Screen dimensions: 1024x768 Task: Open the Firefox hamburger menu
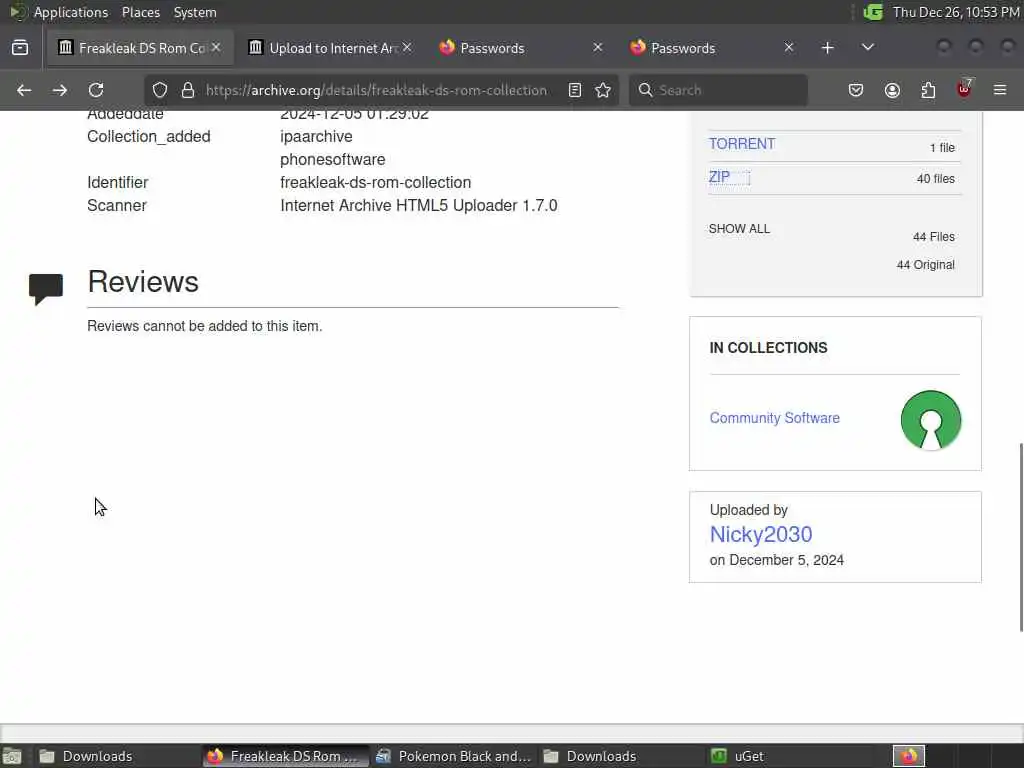[1000, 90]
